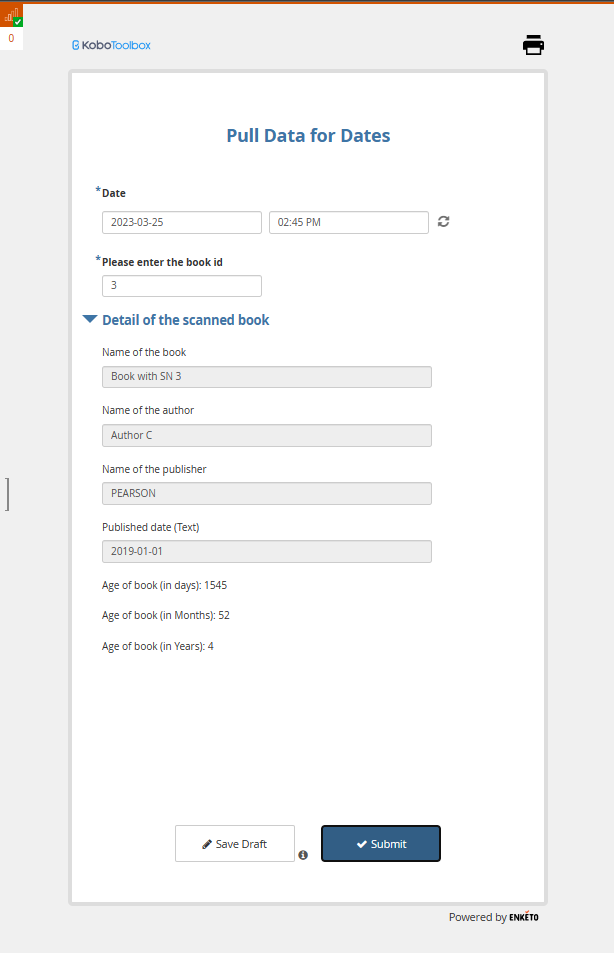Viewport: 614px width, 953px height.
Task: Click the 'Pull Data for Dates' form title
Action: click(308, 136)
